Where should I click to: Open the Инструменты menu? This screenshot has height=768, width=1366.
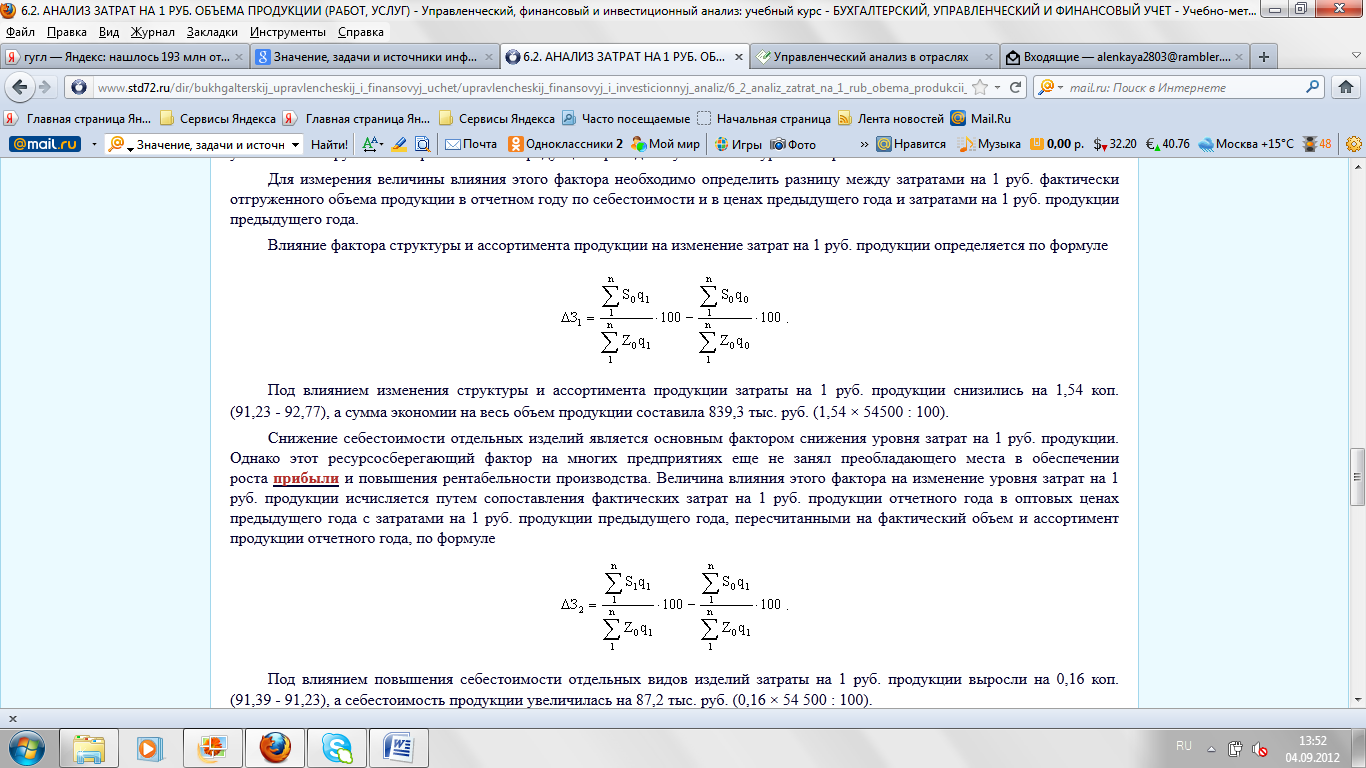286,31
